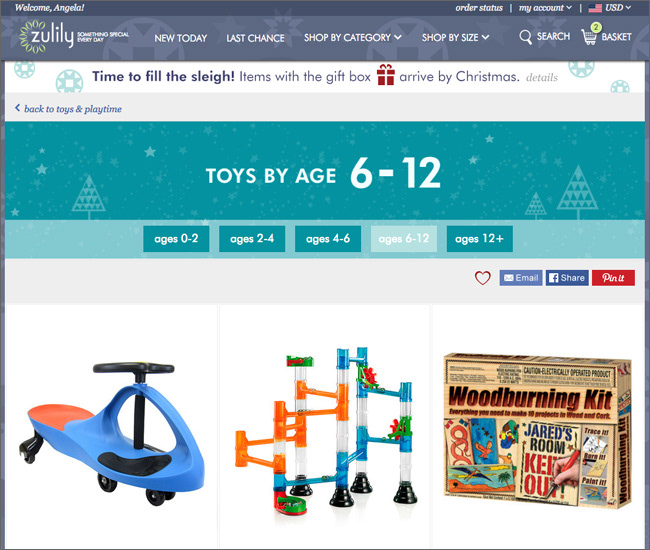
Task: Open the New Today section
Action: 181,38
